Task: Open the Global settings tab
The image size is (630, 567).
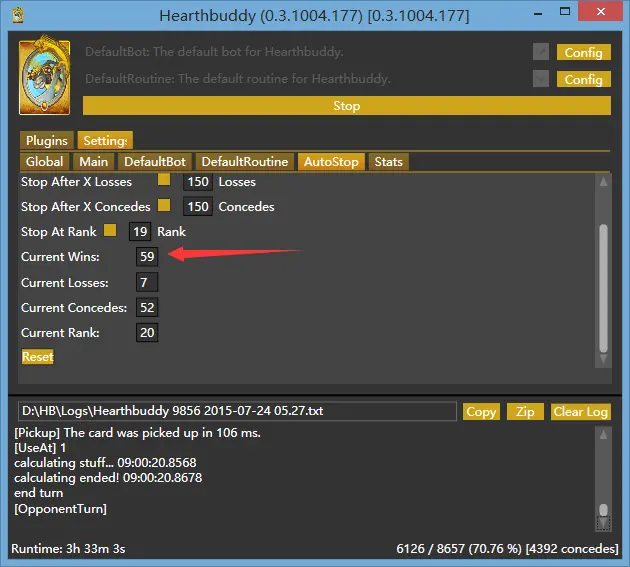Action: click(x=45, y=162)
